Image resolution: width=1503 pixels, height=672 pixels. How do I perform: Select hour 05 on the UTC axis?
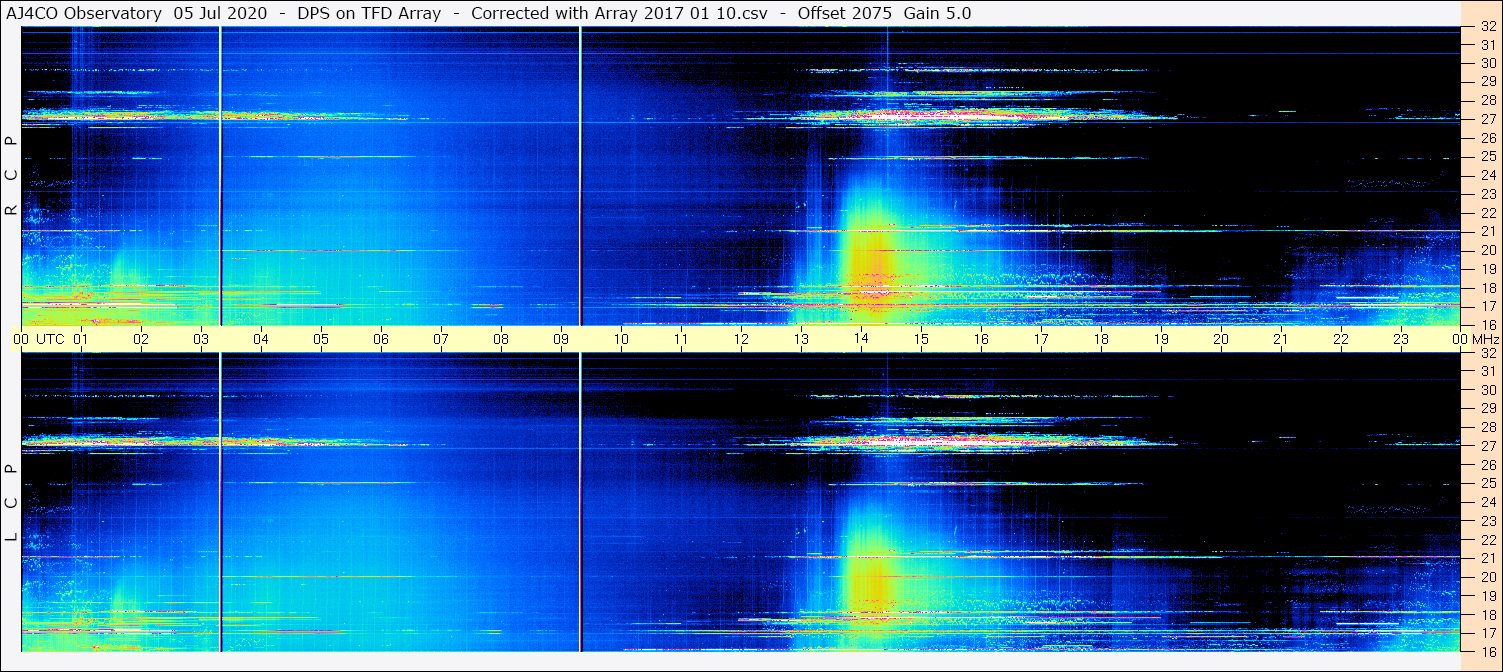(x=321, y=339)
